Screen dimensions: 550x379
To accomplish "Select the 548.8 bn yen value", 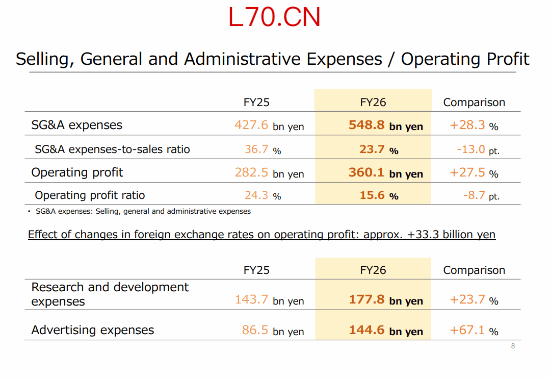I will click(386, 125).
